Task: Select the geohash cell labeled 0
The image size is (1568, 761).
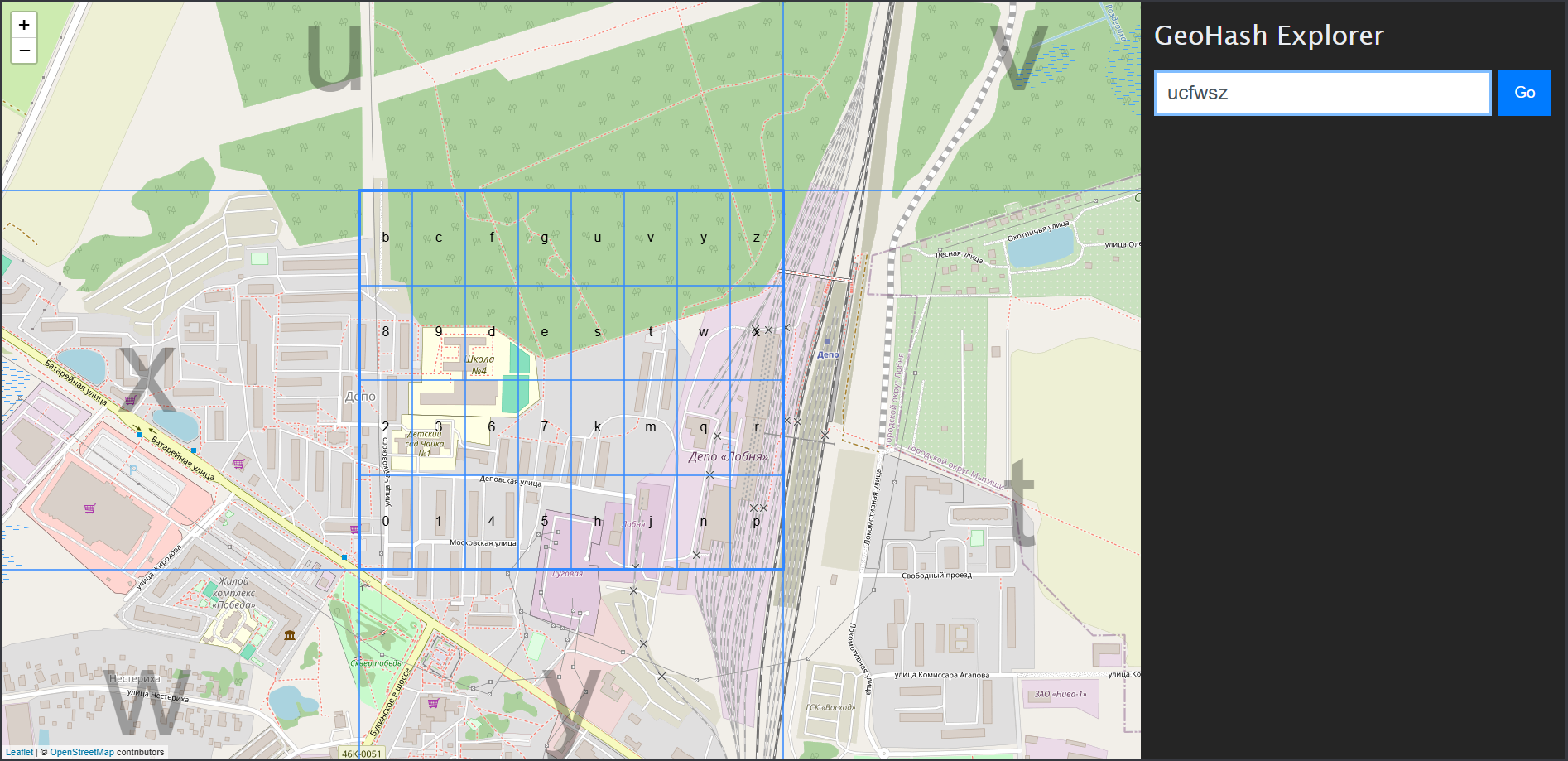Action: pyautogui.click(x=386, y=522)
